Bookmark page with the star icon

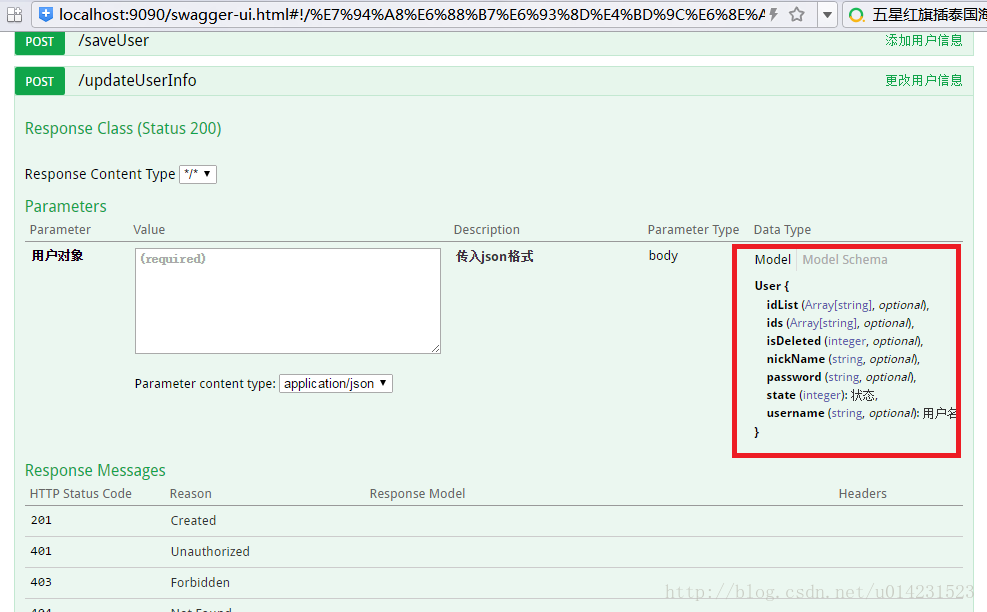coord(797,14)
